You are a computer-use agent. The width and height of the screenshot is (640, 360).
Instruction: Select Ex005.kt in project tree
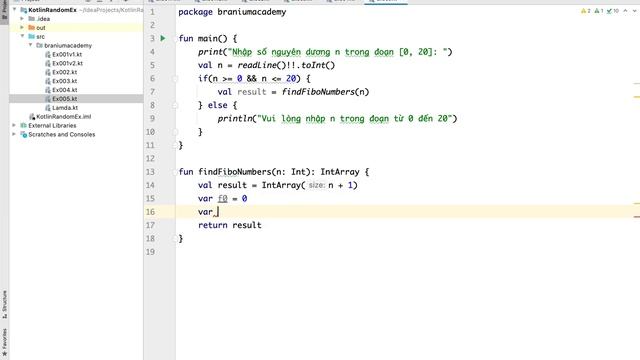(x=64, y=99)
